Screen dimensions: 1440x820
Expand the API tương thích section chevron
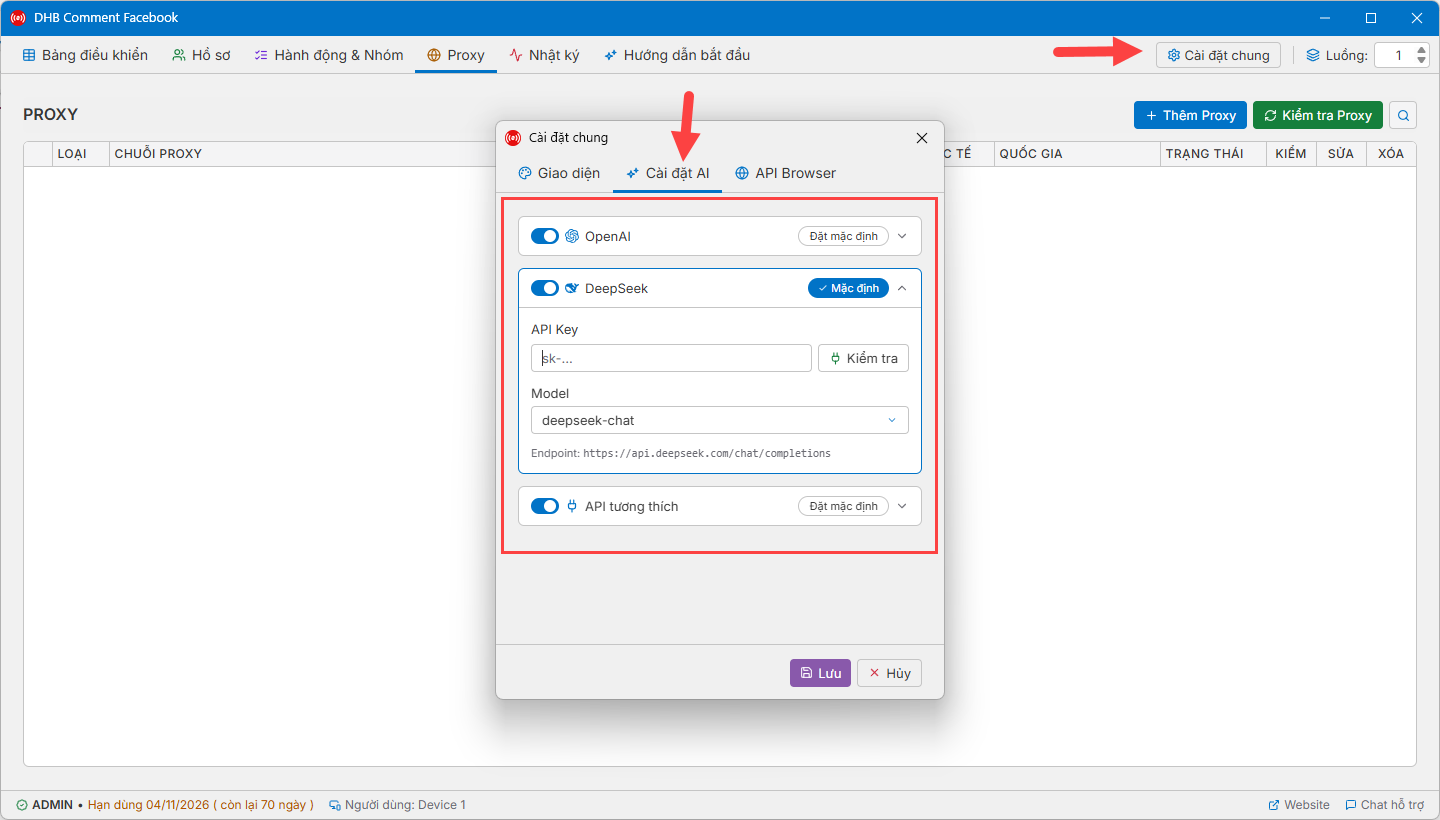click(x=902, y=506)
